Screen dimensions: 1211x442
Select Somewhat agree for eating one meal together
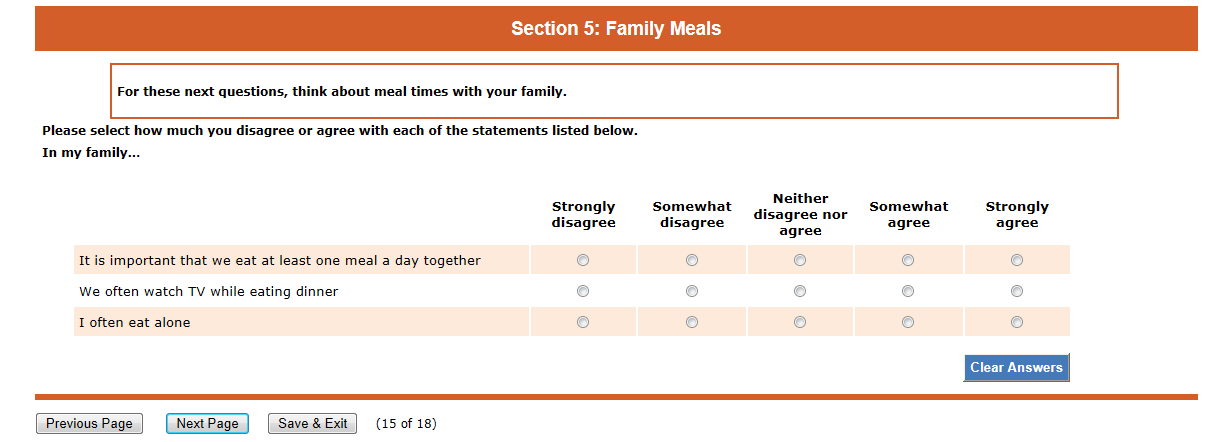pyautogui.click(x=908, y=260)
